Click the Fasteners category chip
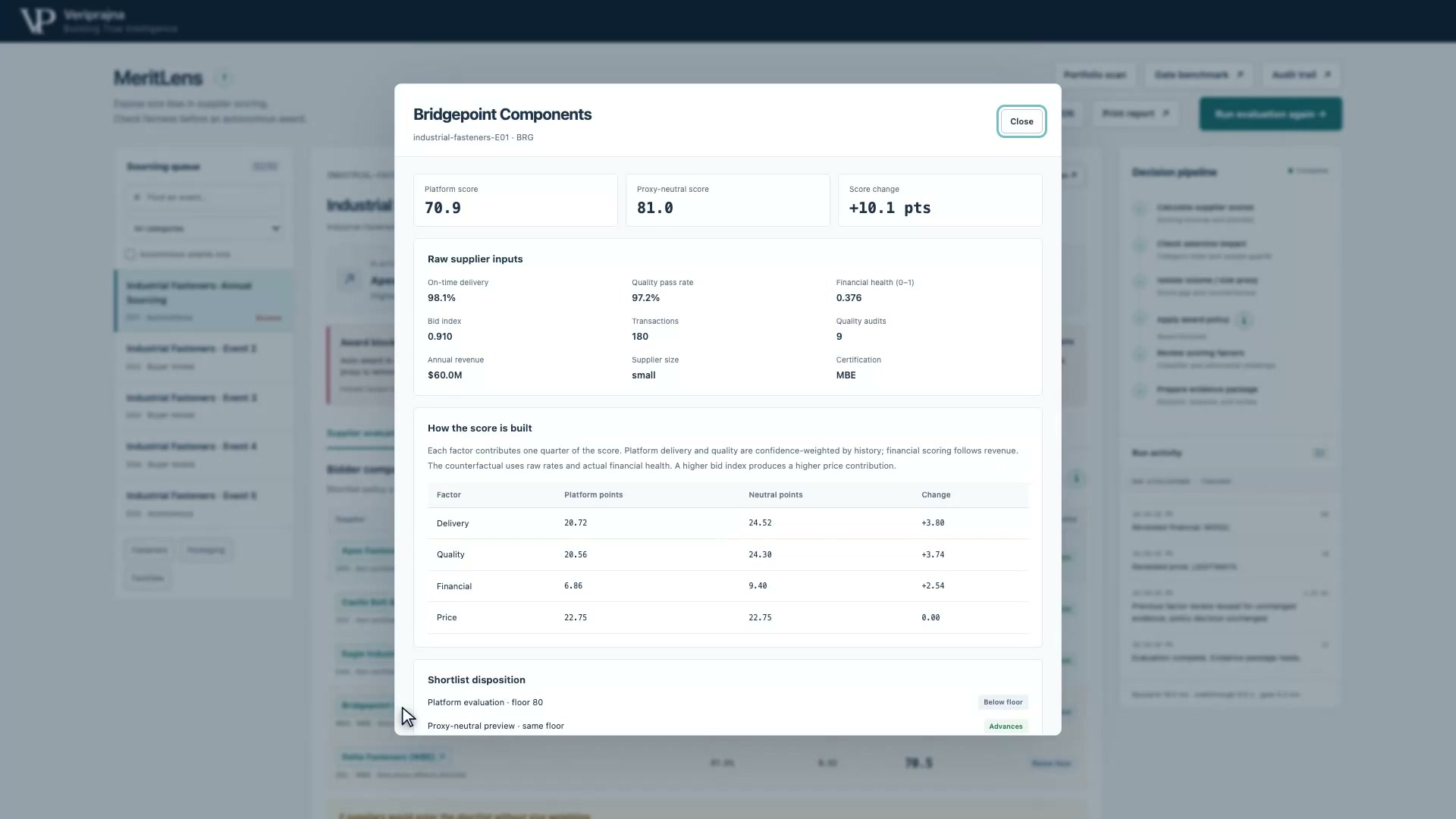This screenshot has height=819, width=1456. pyautogui.click(x=149, y=550)
